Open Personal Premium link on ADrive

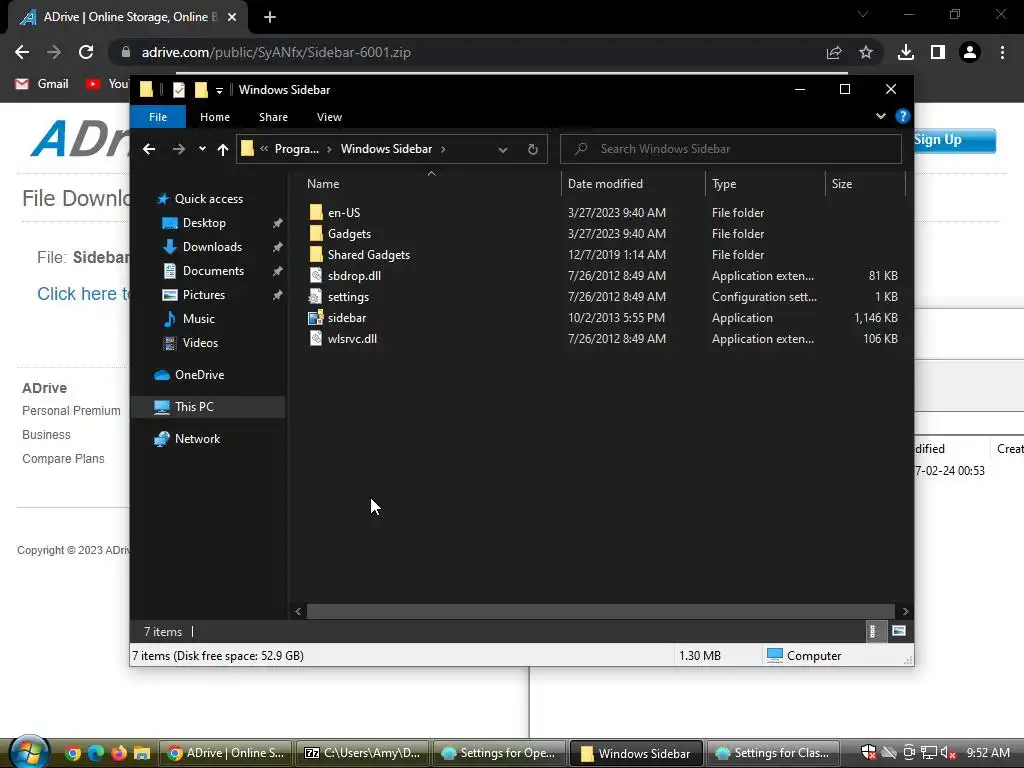pyautogui.click(x=71, y=411)
